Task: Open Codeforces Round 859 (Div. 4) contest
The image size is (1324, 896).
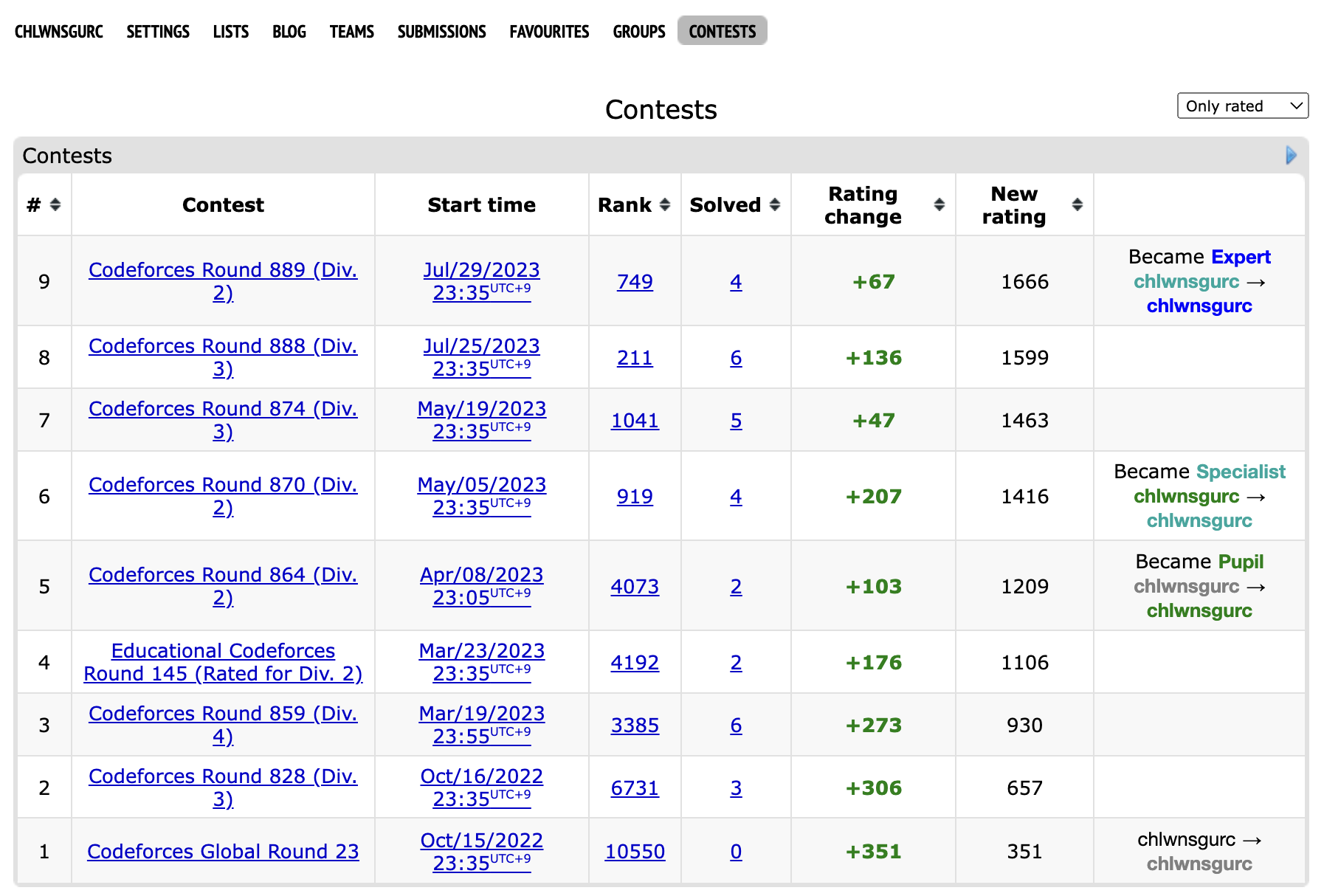Action: [x=223, y=725]
